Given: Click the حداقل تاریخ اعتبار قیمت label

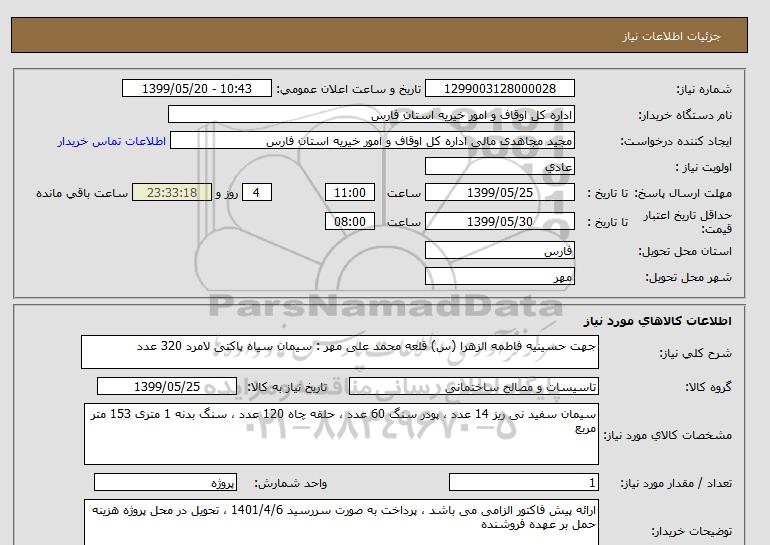Looking at the screenshot, I should 688,222.
